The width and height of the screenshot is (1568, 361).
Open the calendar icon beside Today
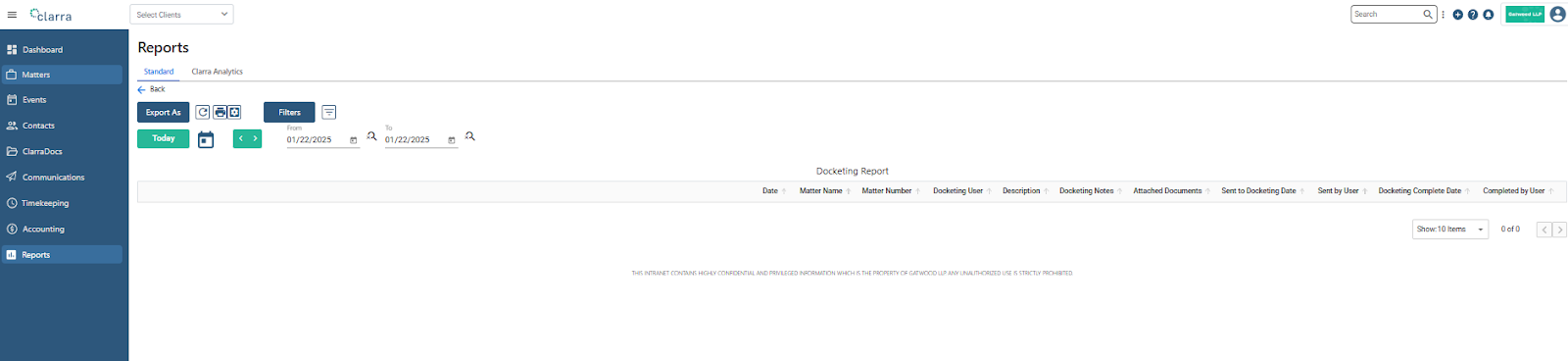click(x=206, y=139)
